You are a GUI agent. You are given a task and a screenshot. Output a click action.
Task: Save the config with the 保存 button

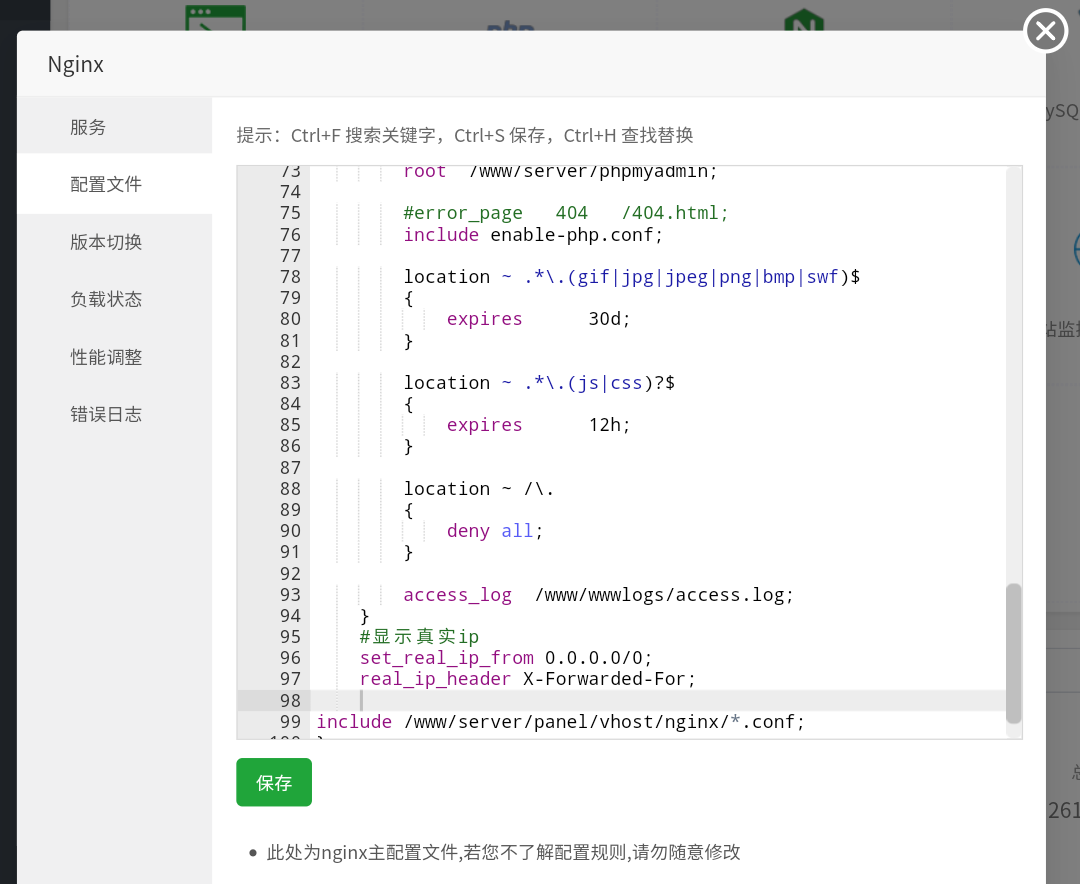pyautogui.click(x=274, y=782)
